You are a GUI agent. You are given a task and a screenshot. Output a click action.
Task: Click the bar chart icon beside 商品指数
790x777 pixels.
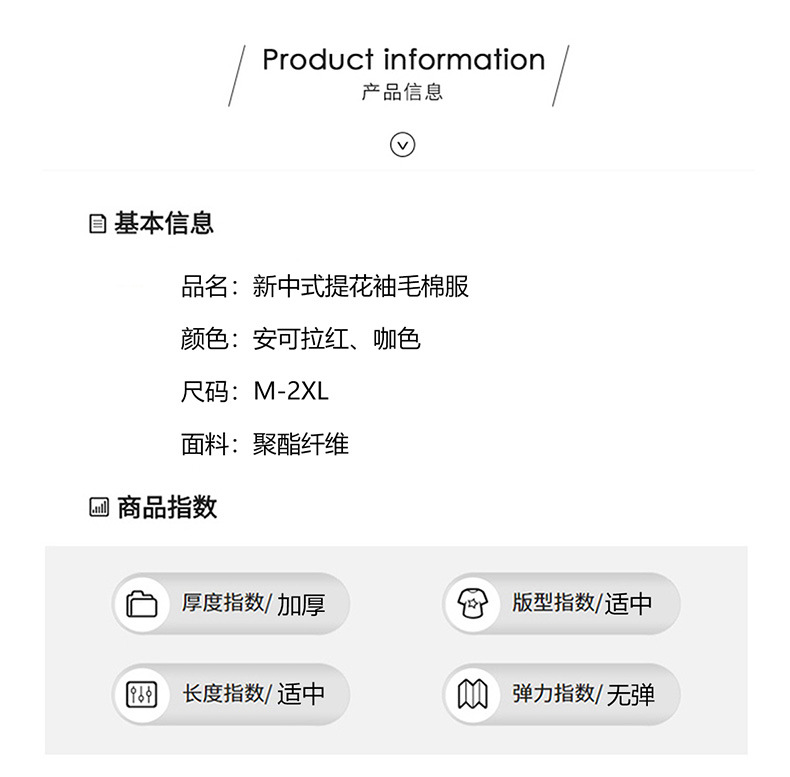click(99, 507)
